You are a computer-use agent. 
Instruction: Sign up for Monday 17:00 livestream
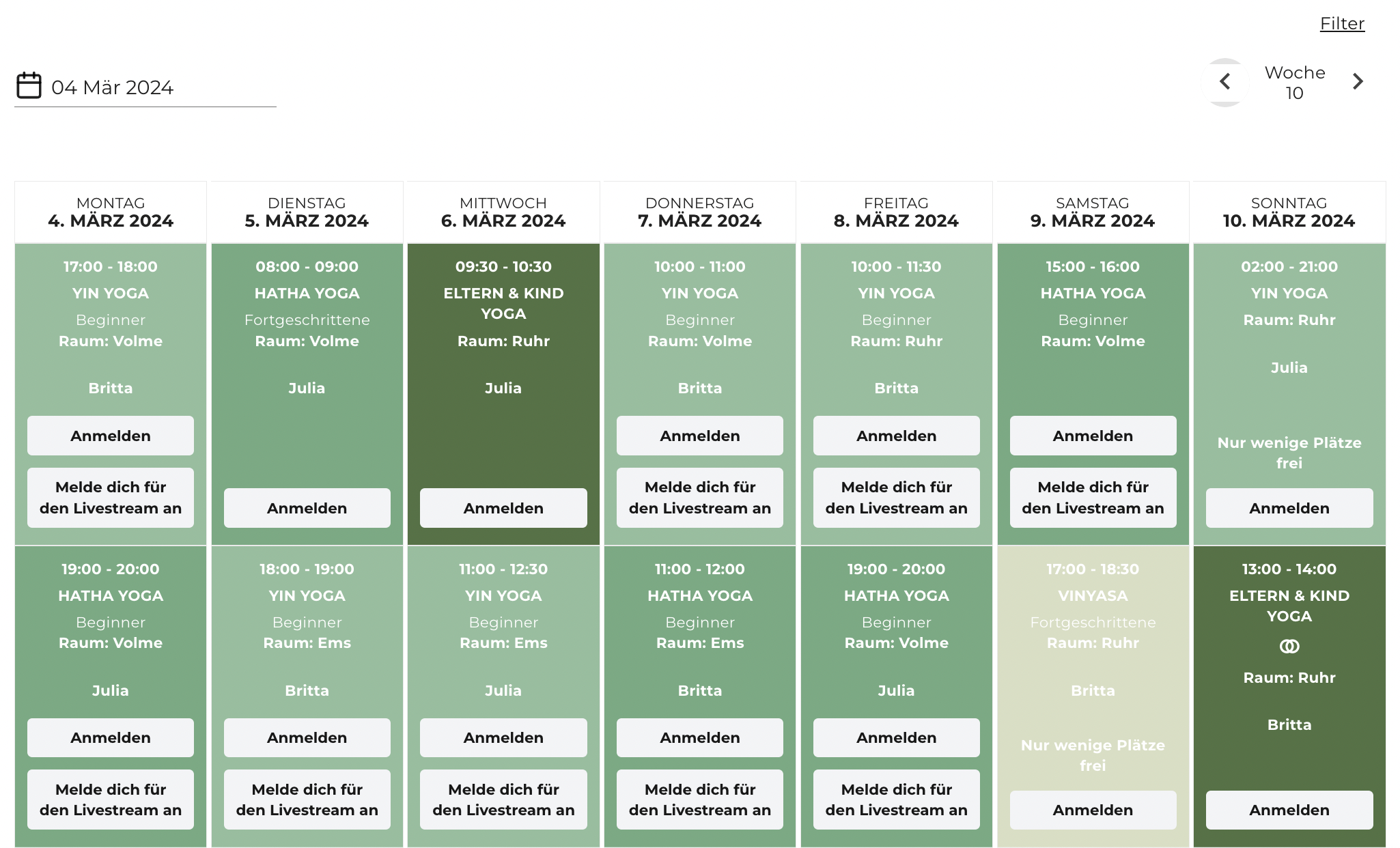(x=111, y=498)
